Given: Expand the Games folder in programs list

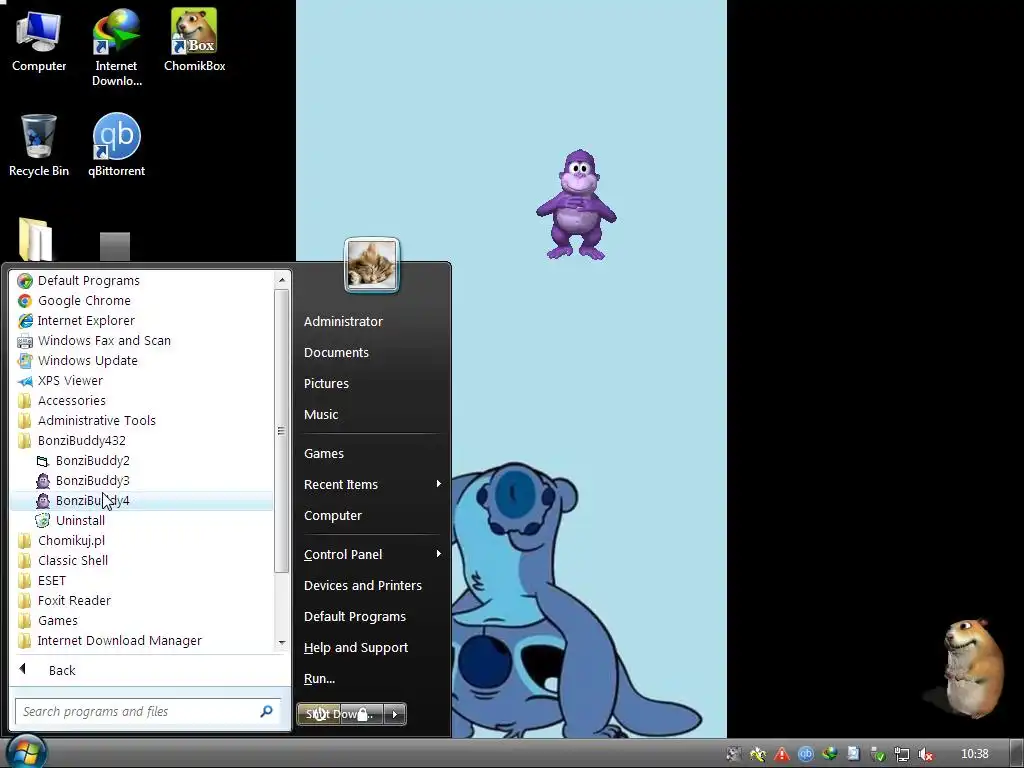Looking at the screenshot, I should tap(142, 620).
